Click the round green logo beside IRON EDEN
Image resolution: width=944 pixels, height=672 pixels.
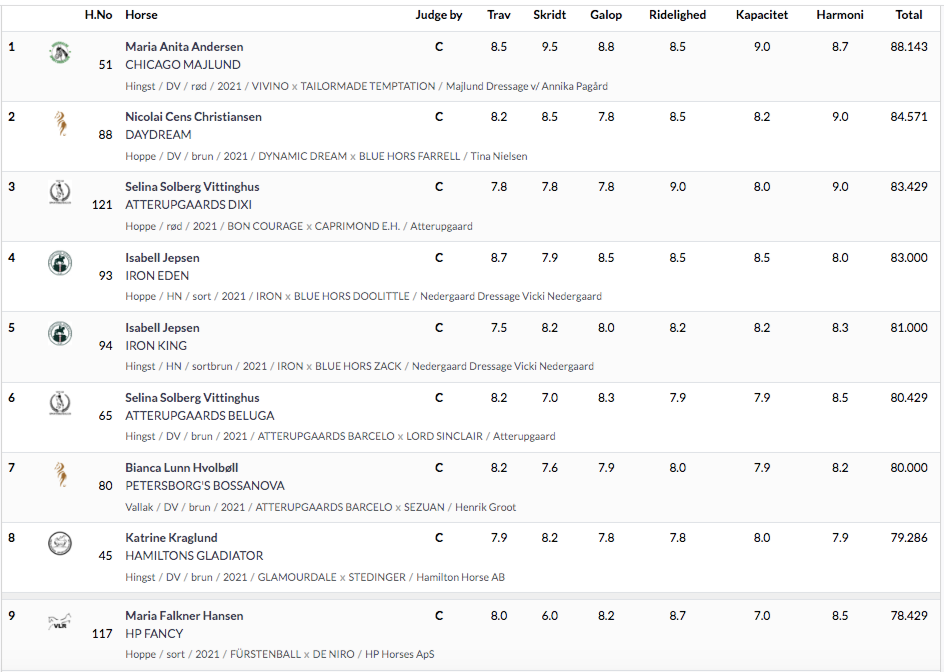[x=60, y=263]
